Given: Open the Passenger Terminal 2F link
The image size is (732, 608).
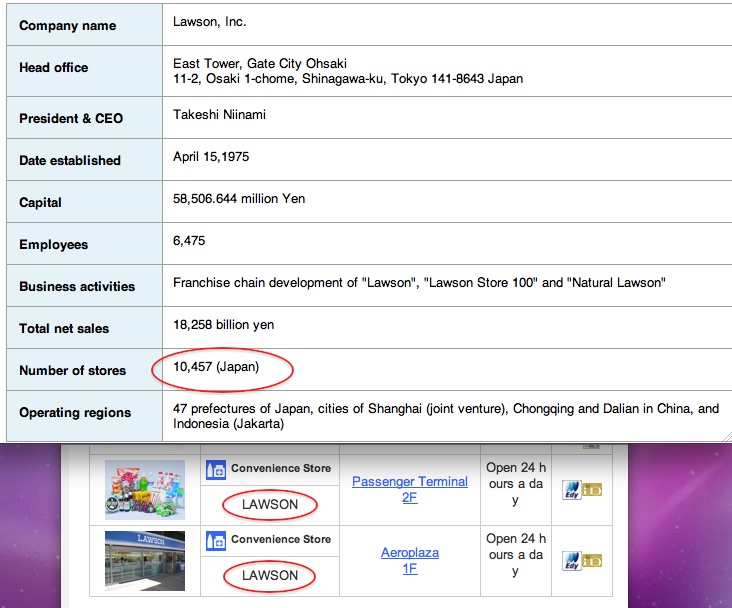Looking at the screenshot, I should (409, 489).
